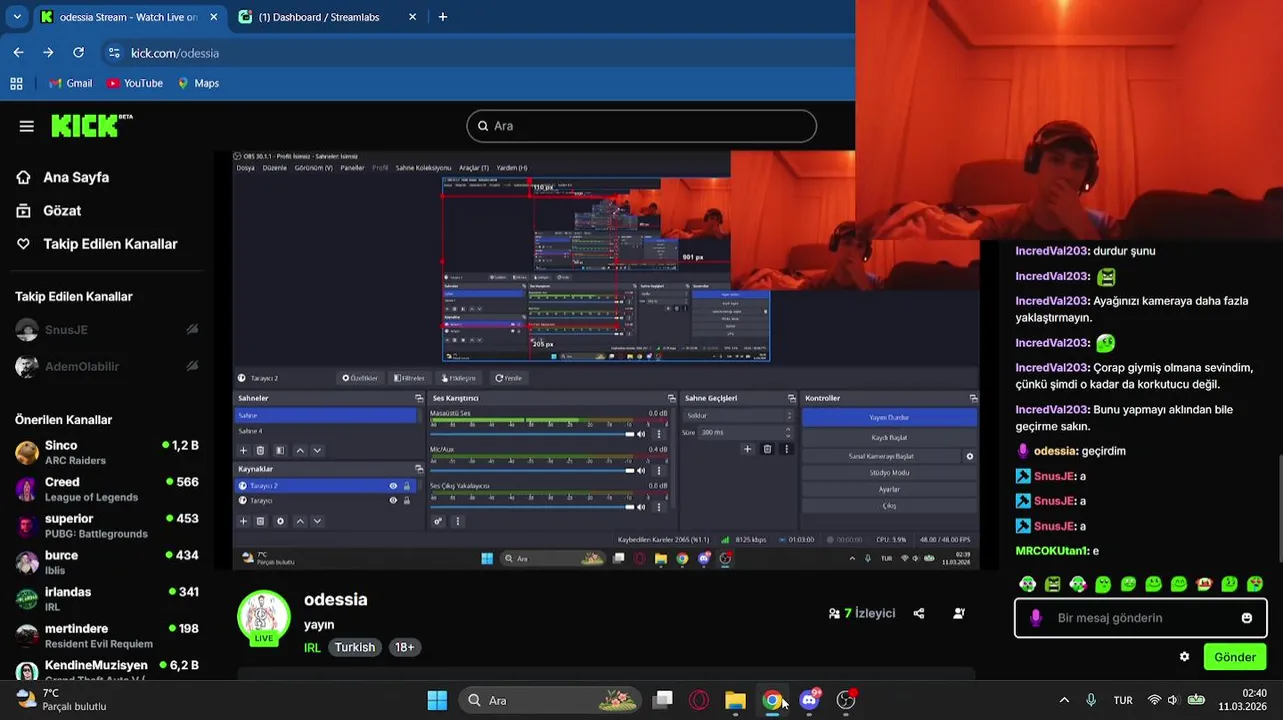Reload the kick.com page
Screen dimensions: 1283x720
pos(78,53)
